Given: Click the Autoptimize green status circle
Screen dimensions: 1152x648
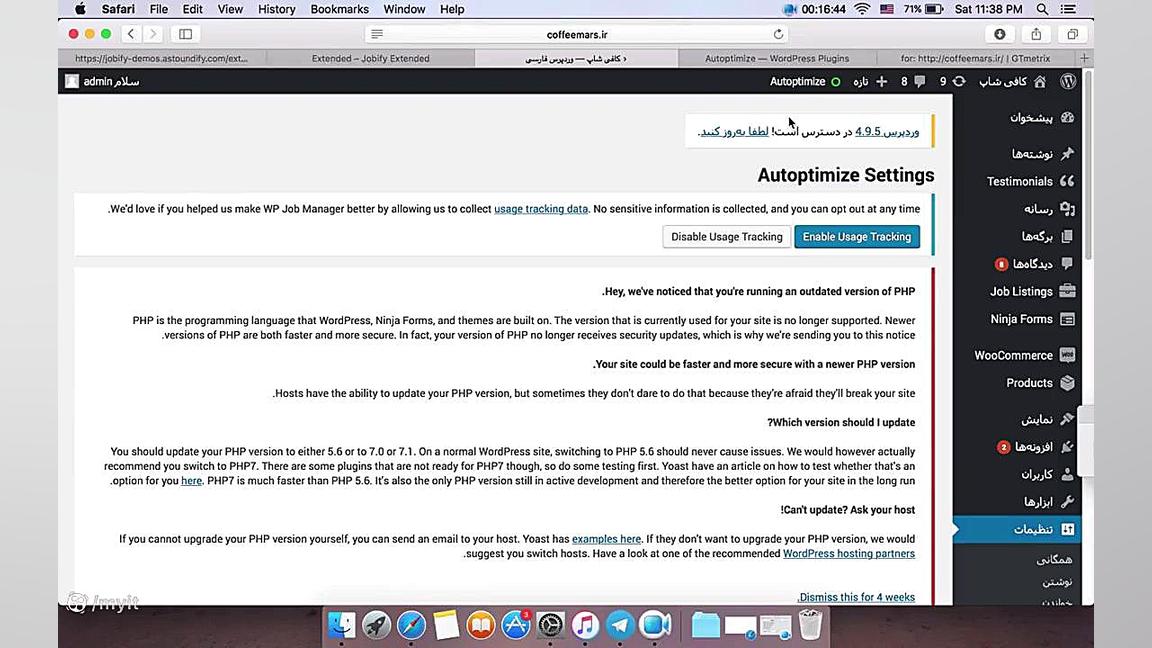Looking at the screenshot, I should 835,82.
